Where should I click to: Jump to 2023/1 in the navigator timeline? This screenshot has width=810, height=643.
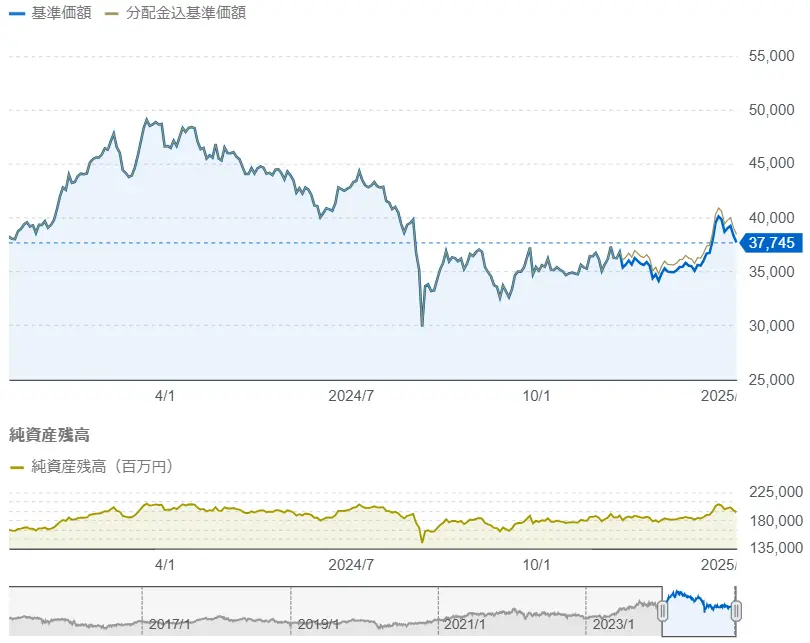[x=613, y=624]
